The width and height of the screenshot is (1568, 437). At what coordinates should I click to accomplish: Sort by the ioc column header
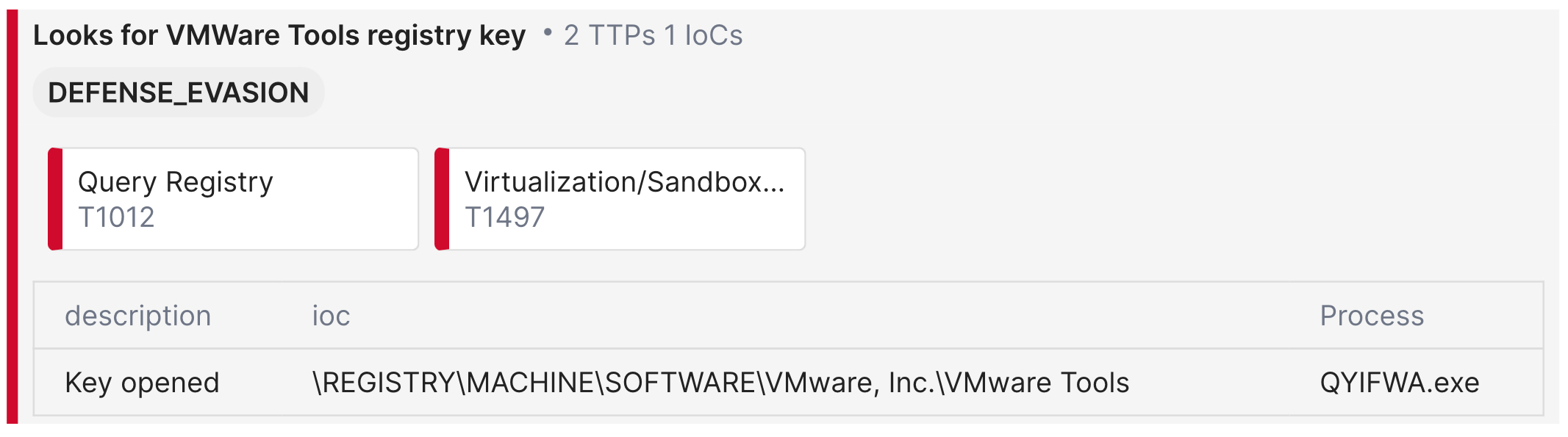click(331, 316)
